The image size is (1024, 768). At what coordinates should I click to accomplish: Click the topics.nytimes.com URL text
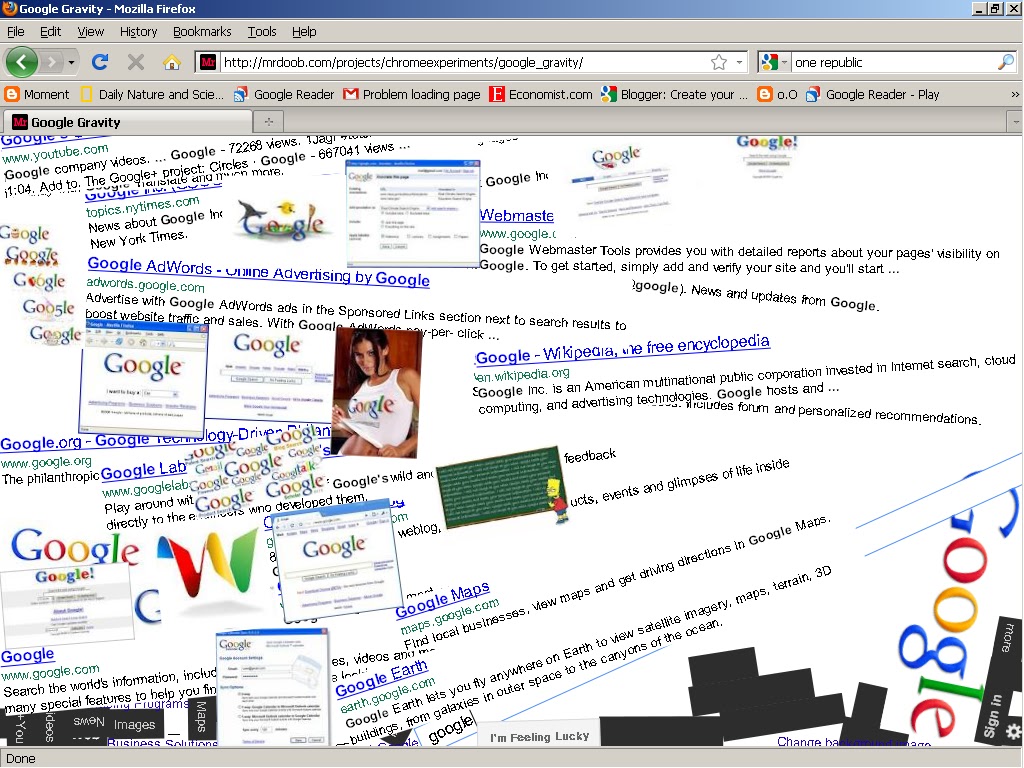click(142, 206)
